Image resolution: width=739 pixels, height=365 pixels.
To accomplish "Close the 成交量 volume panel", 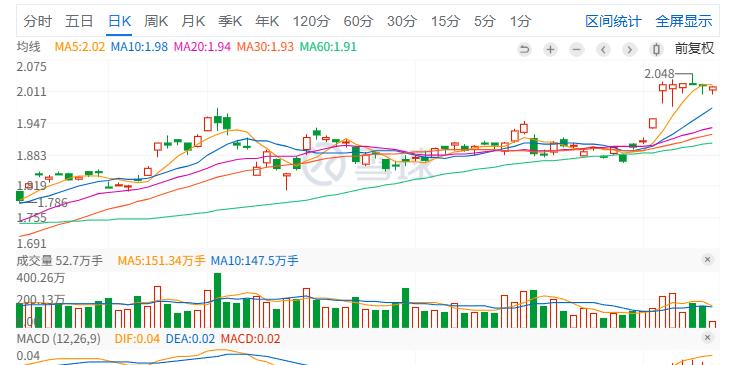I will (707, 259).
